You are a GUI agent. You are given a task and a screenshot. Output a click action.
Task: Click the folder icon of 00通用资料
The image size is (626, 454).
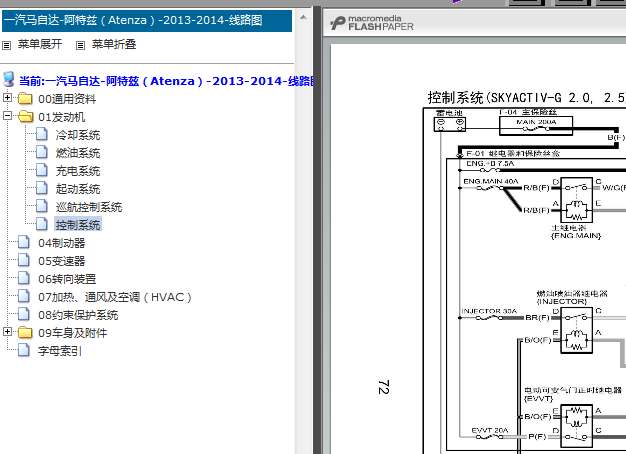click(25, 98)
